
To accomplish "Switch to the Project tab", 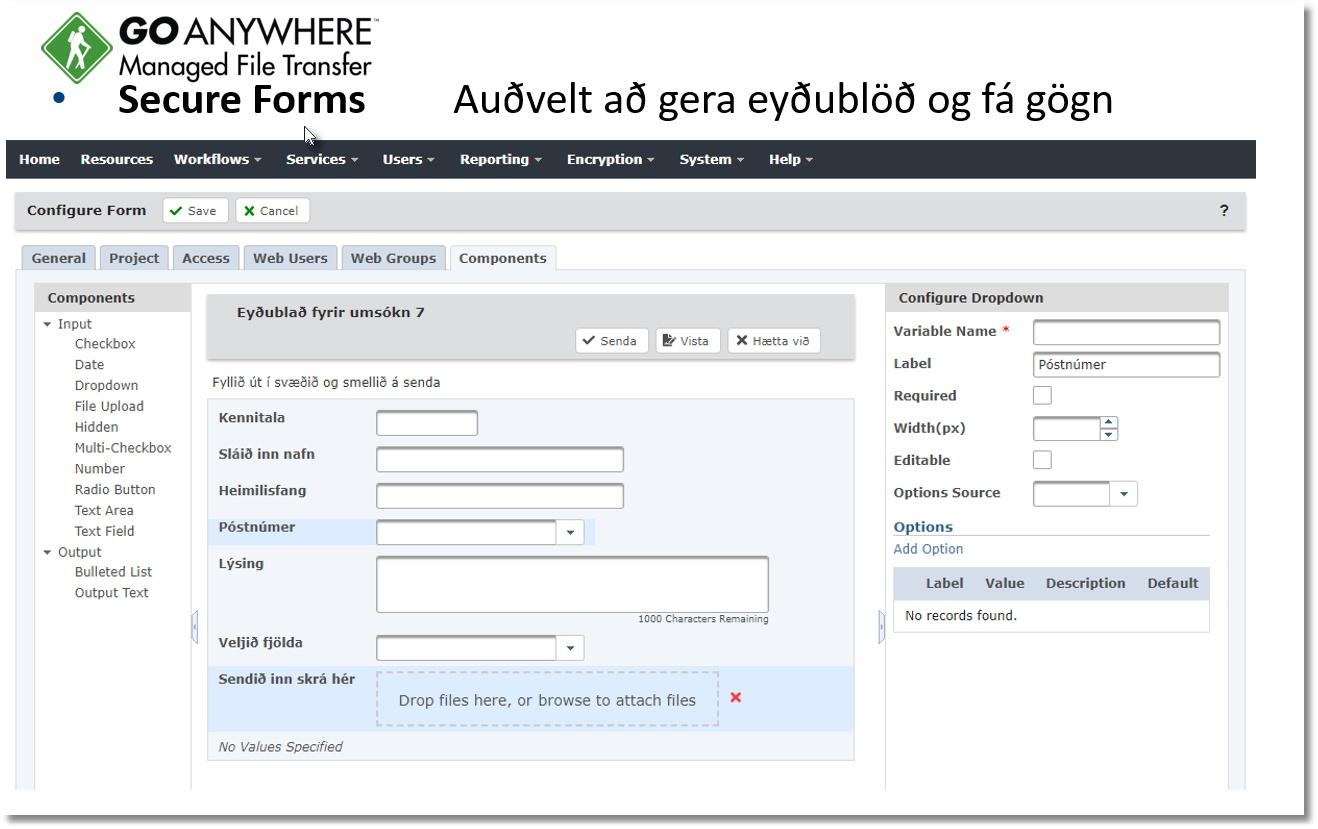I will tap(134, 258).
